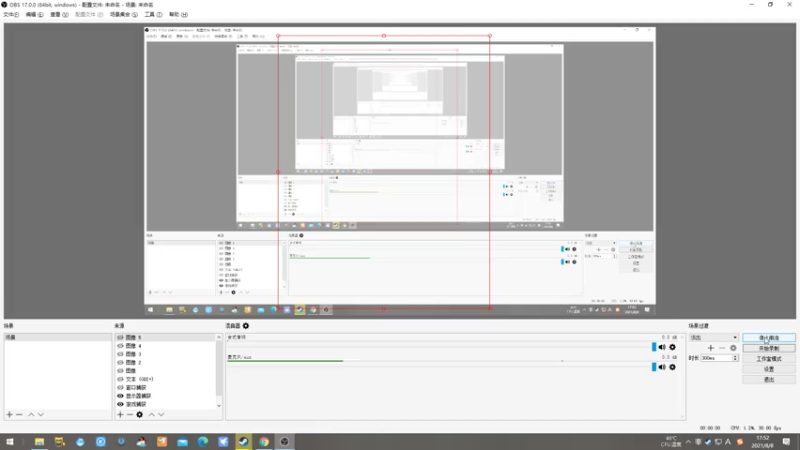The image size is (800, 450).
Task: Increase transition duration with stepper up arrow
Action: tap(735, 356)
